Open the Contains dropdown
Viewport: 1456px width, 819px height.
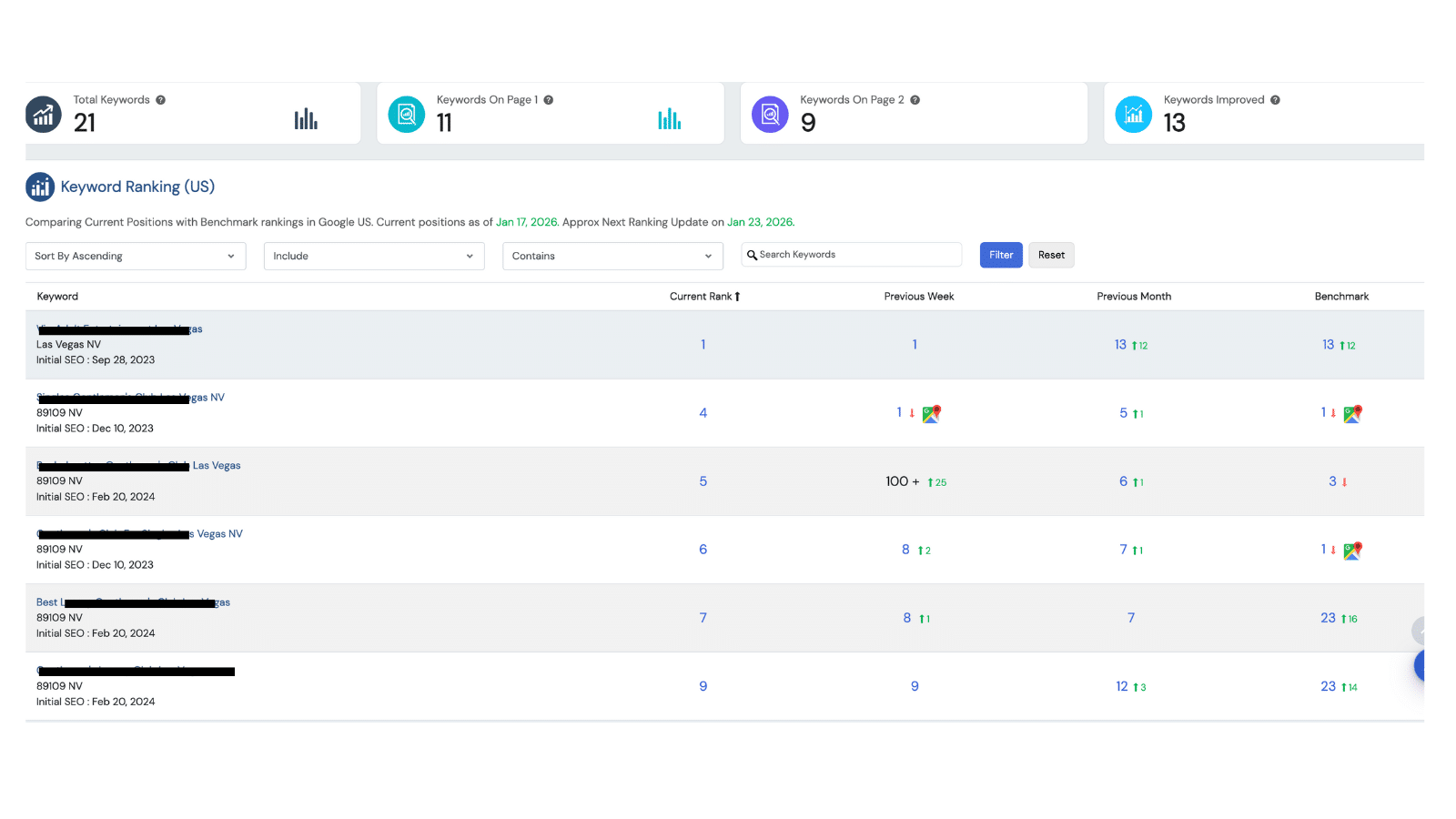point(612,256)
